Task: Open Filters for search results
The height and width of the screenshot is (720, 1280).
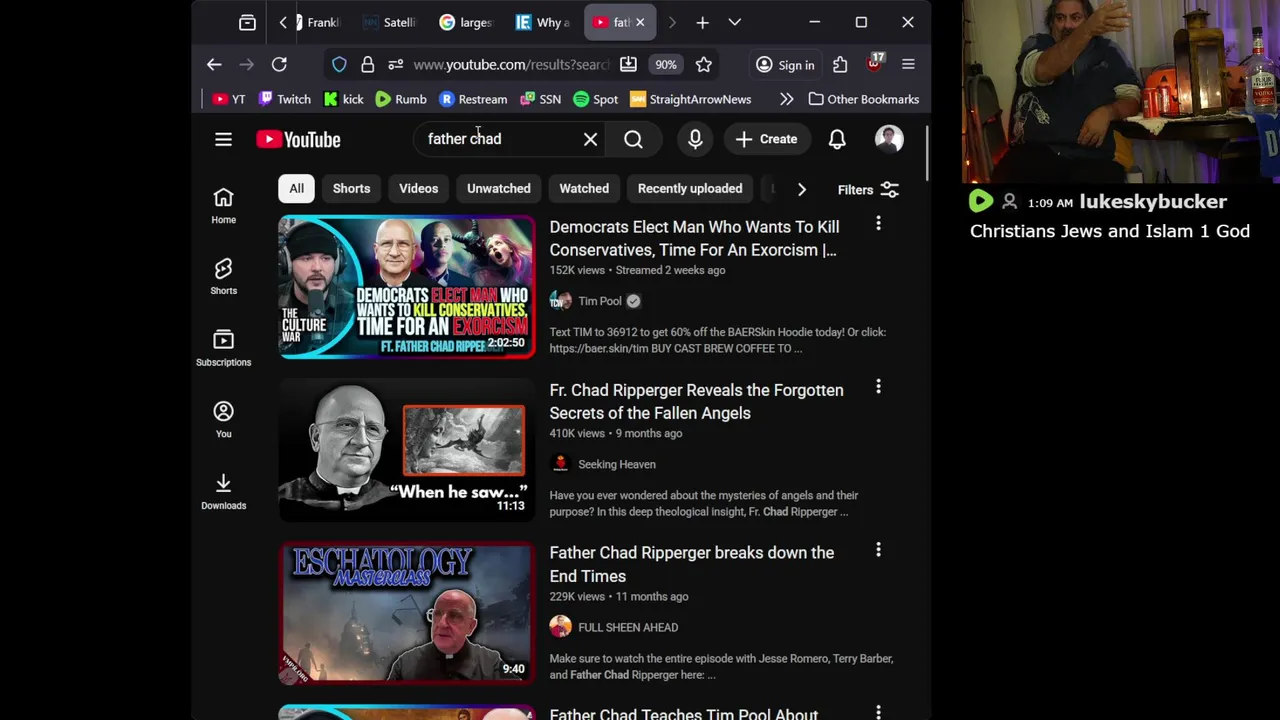Action: [868, 189]
